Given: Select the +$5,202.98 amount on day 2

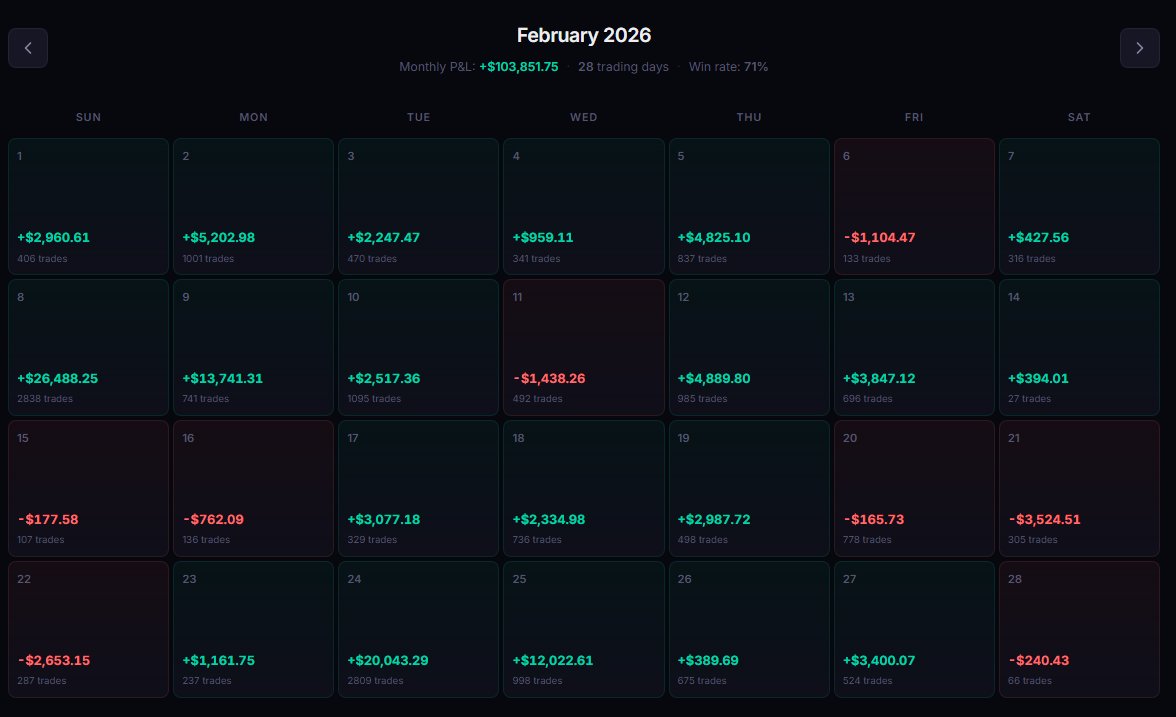Looking at the screenshot, I should [x=218, y=238].
